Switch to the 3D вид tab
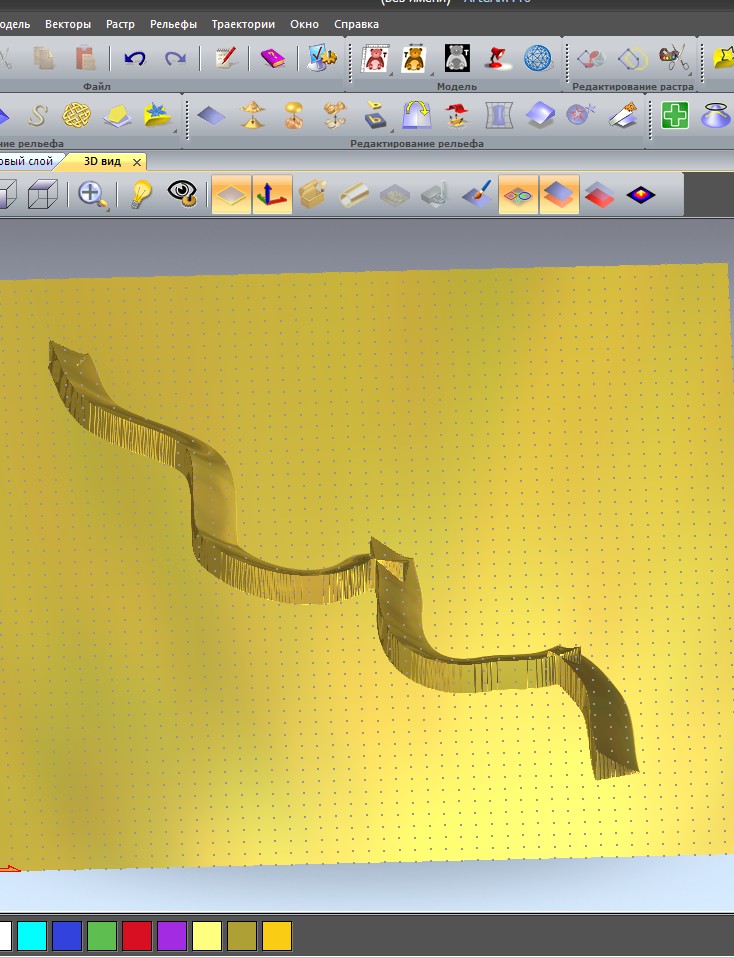Viewport: 734px width, 958px height. [102, 161]
